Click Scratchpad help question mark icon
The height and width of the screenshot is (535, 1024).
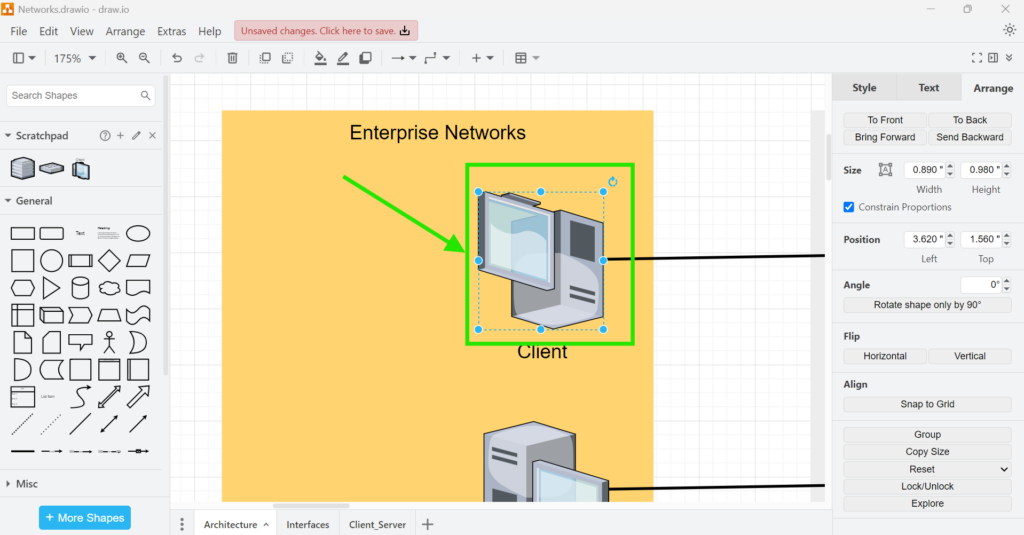pos(104,135)
